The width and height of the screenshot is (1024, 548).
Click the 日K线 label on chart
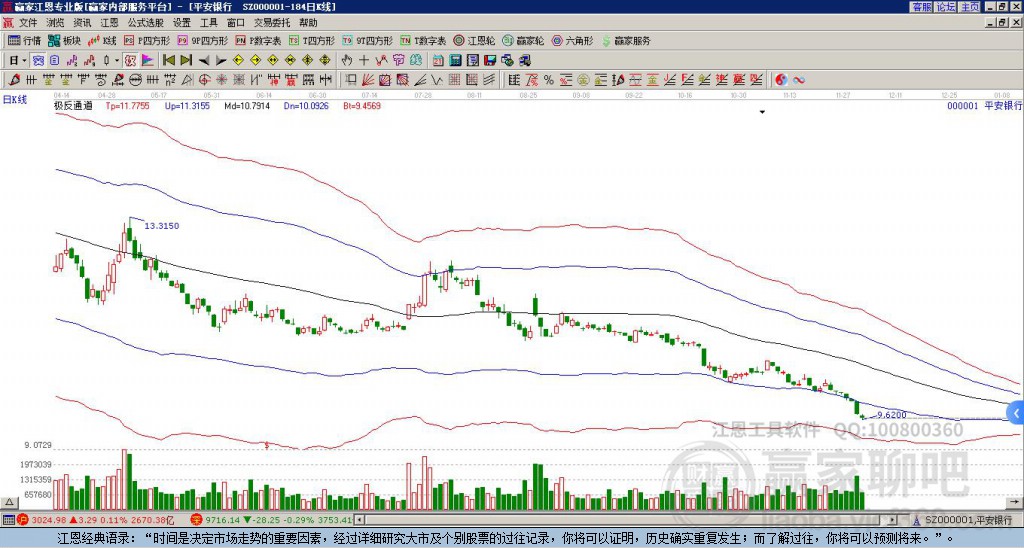pyautogui.click(x=15, y=99)
